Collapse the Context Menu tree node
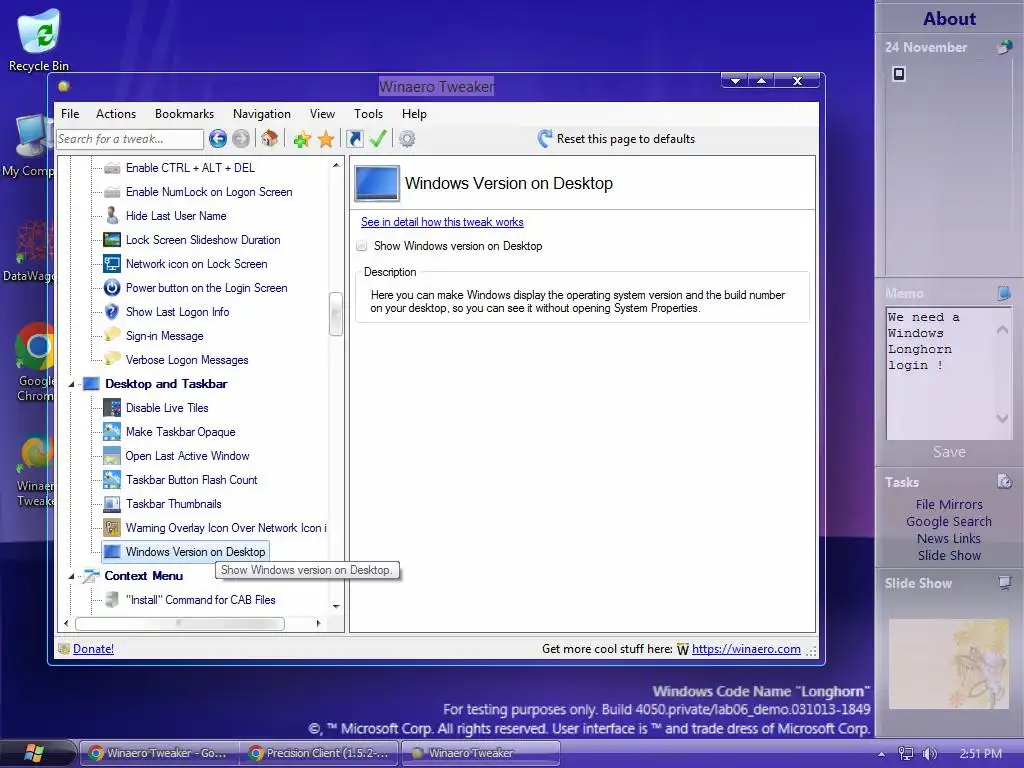 pyautogui.click(x=72, y=576)
